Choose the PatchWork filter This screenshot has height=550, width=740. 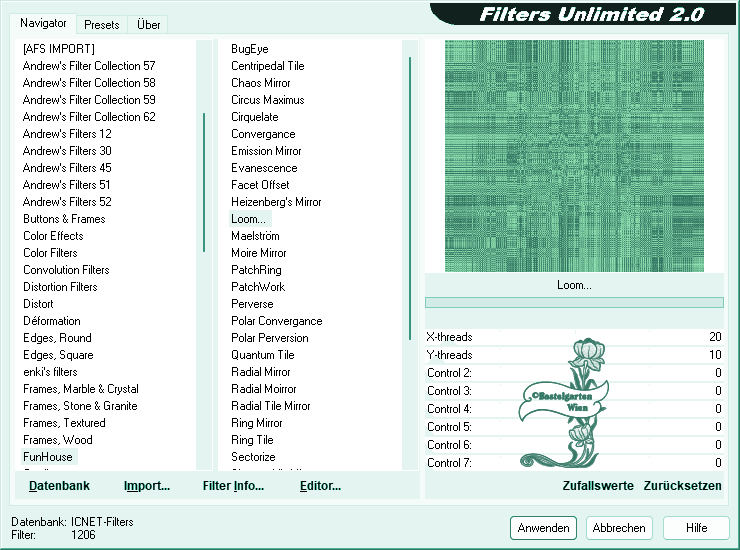[x=258, y=287]
